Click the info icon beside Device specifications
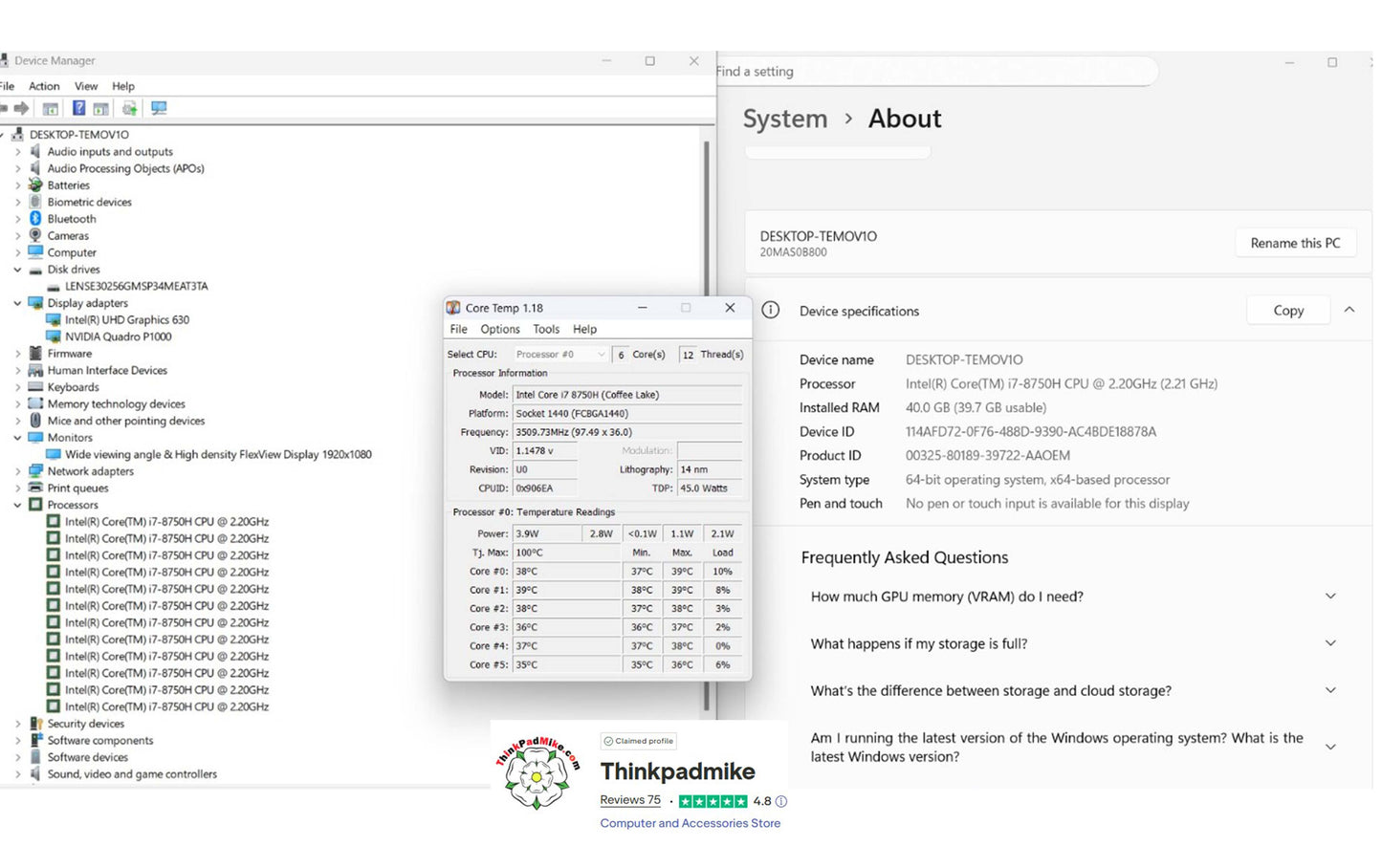This screenshot has height=868, width=1382. coord(771,310)
